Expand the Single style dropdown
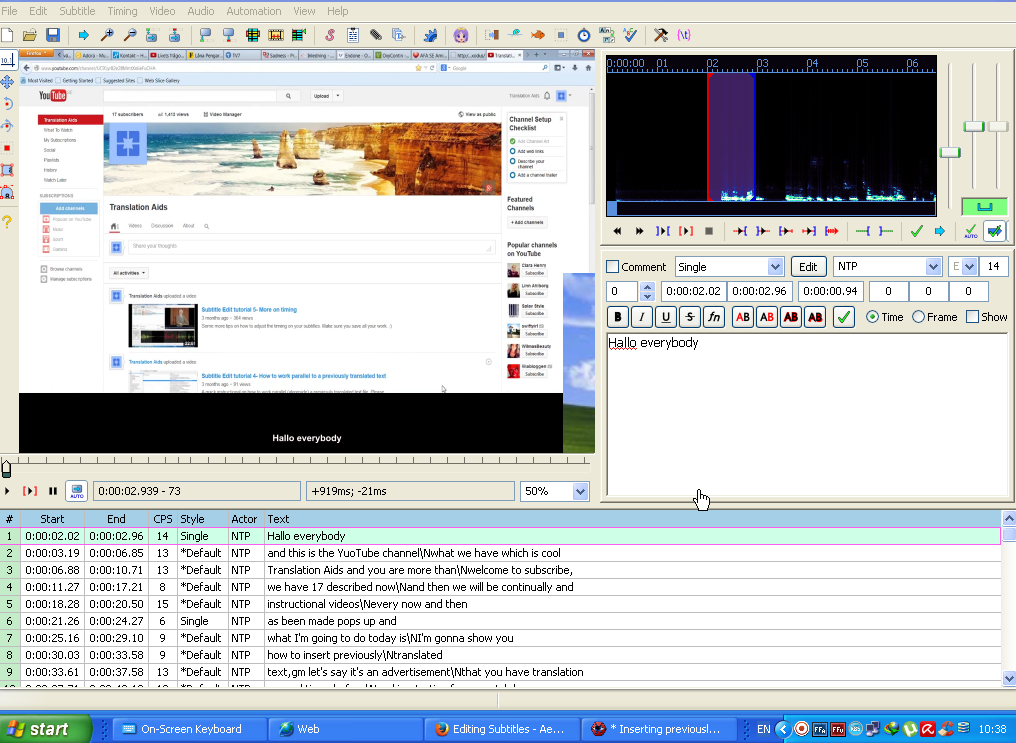1016x743 pixels. (x=775, y=267)
